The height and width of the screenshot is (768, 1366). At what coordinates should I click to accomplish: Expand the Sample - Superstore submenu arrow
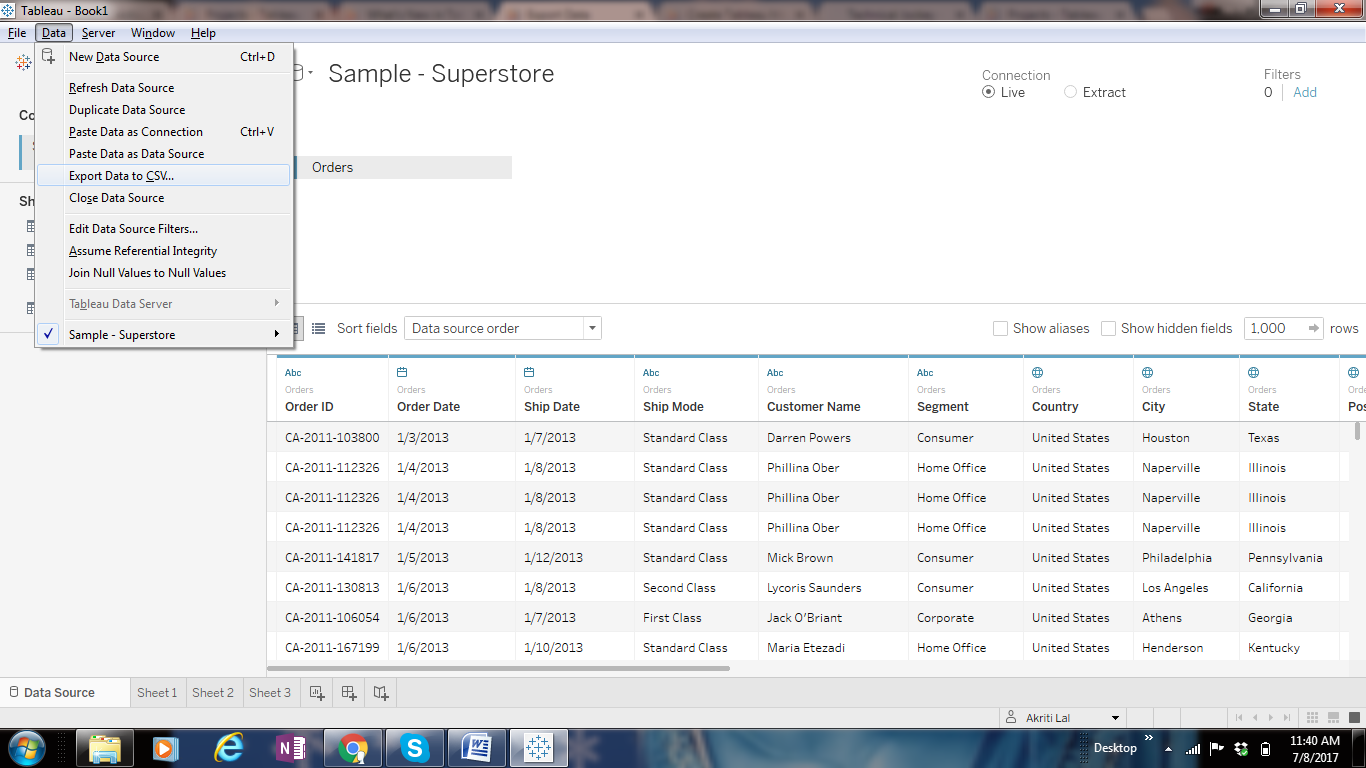coord(277,334)
